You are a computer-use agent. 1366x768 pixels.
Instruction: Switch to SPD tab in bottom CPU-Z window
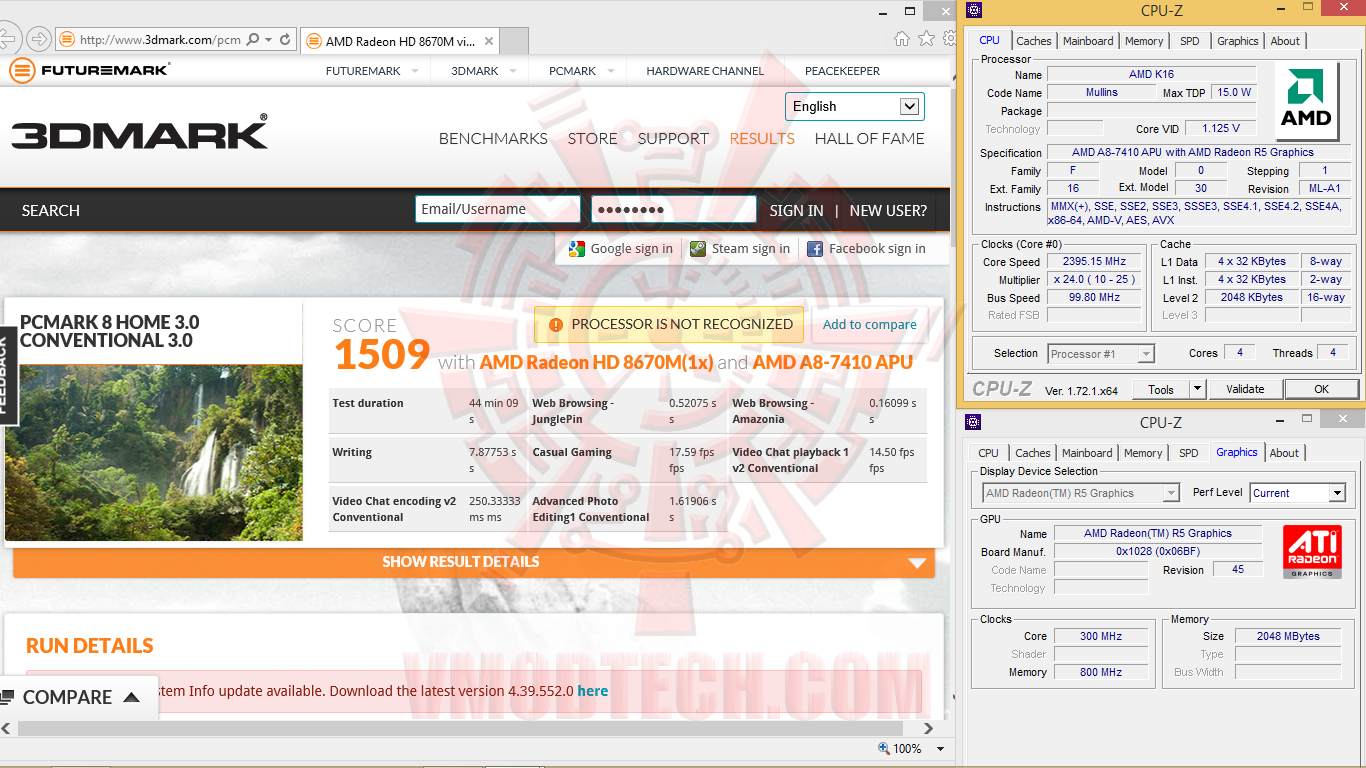tap(1189, 453)
